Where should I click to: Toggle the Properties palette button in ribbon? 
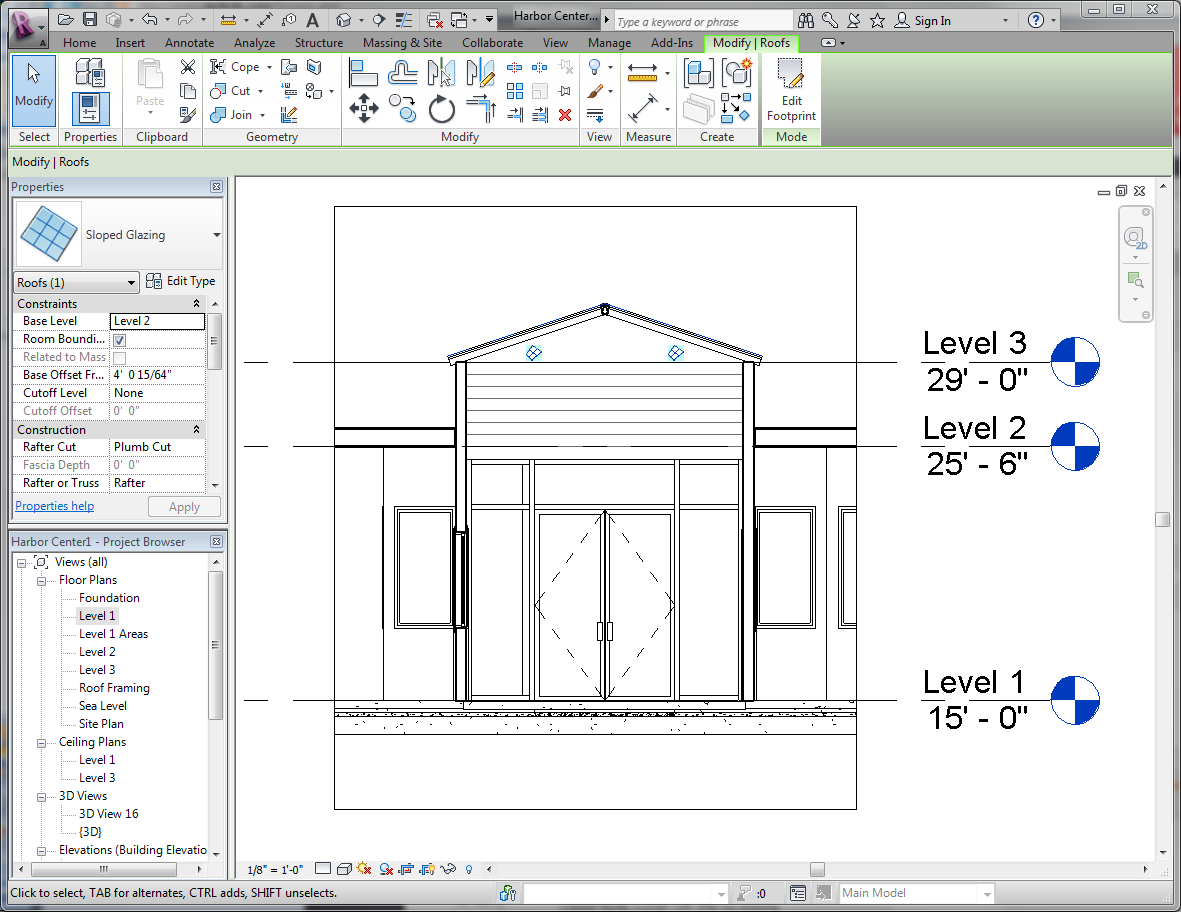90,107
